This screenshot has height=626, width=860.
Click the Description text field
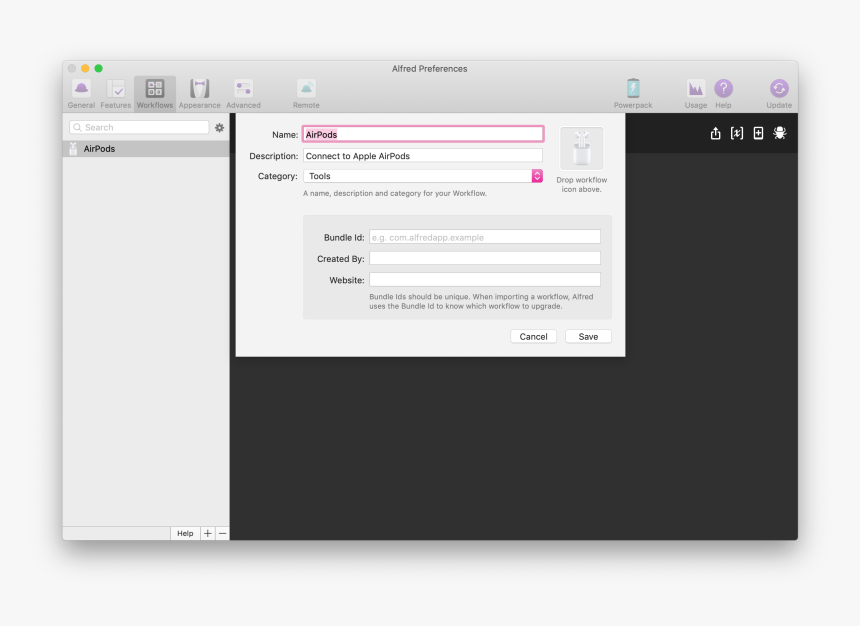tap(423, 156)
